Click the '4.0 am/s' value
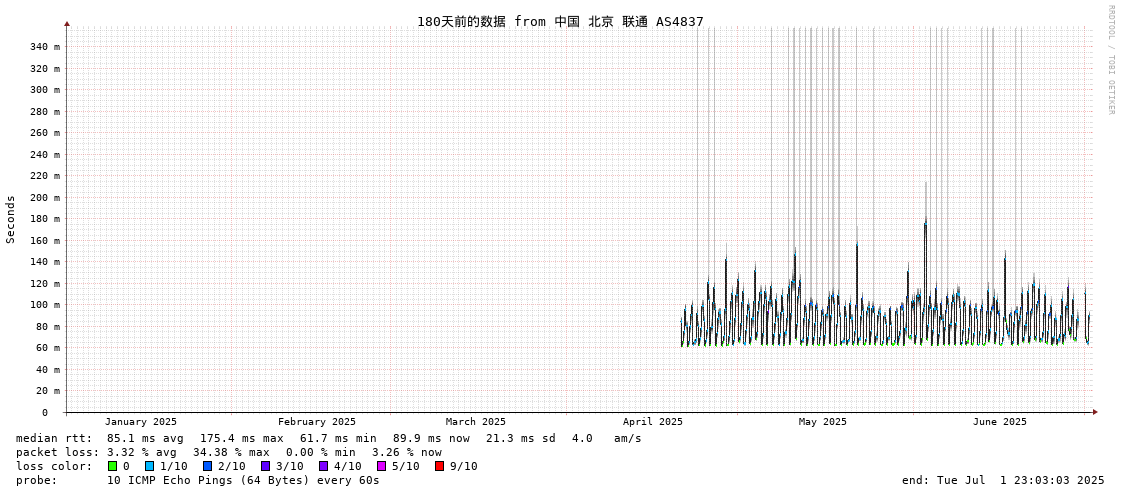This screenshot has height=494, width=1121. pos(606,438)
